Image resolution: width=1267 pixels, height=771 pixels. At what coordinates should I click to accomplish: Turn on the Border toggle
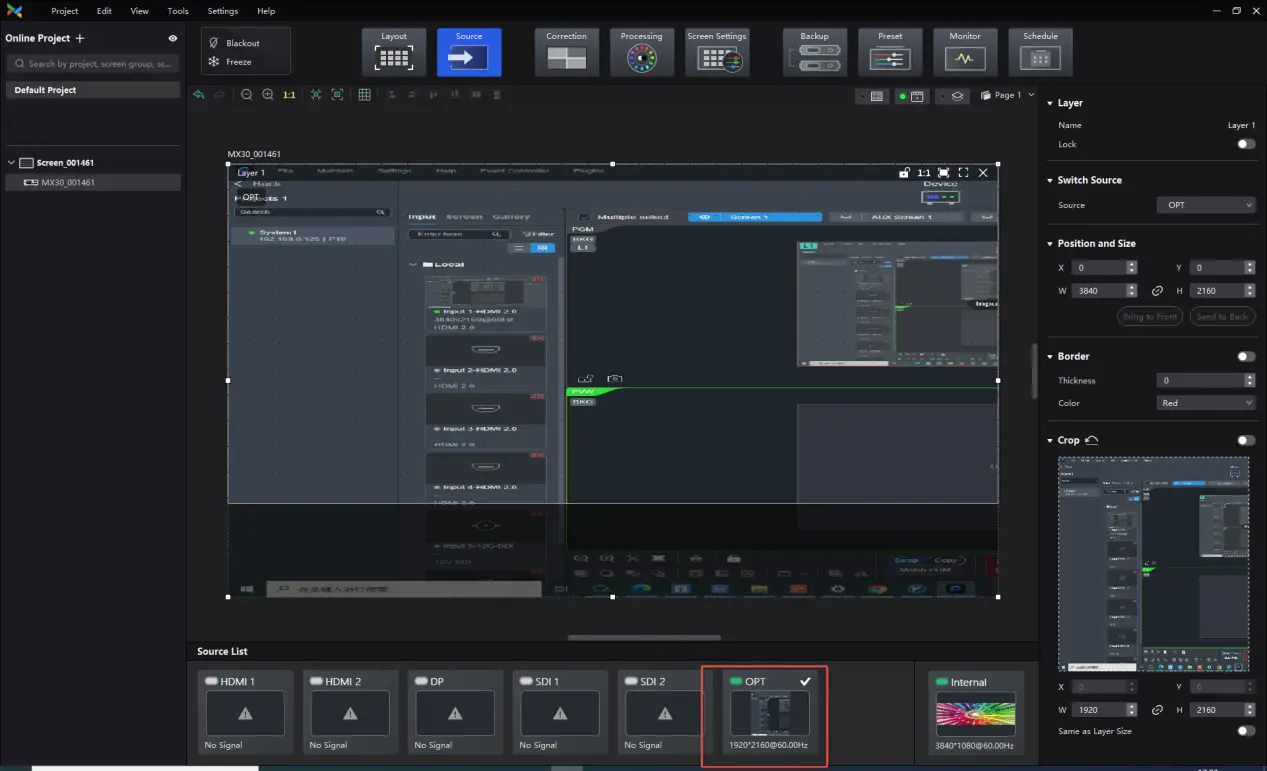coord(1245,356)
